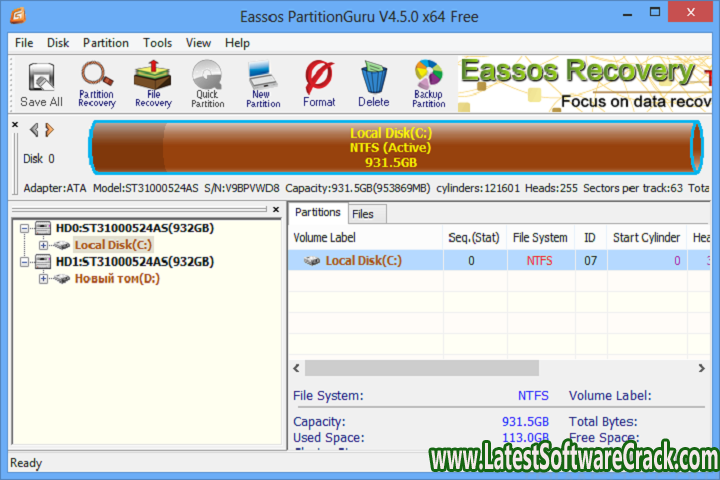Image resolution: width=720 pixels, height=480 pixels.
Task: Open the Tools menu
Action: pyautogui.click(x=157, y=43)
